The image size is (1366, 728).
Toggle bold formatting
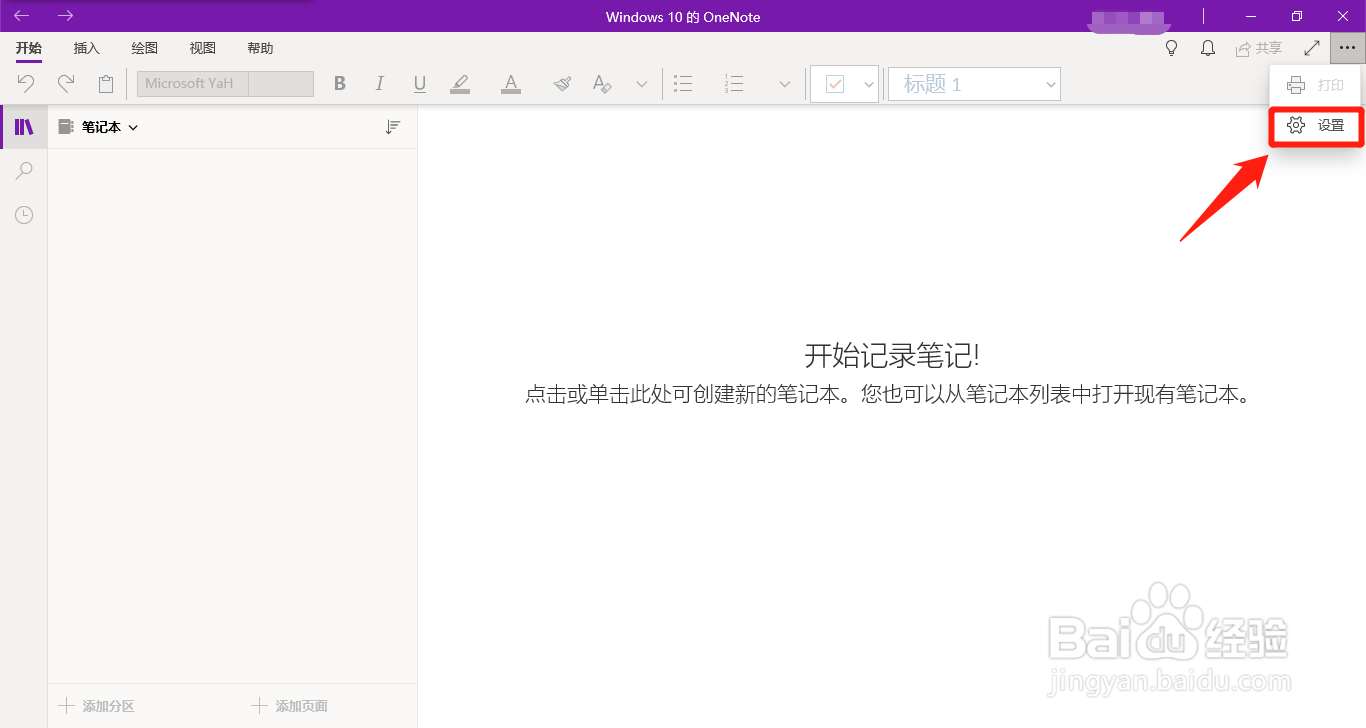click(x=340, y=84)
